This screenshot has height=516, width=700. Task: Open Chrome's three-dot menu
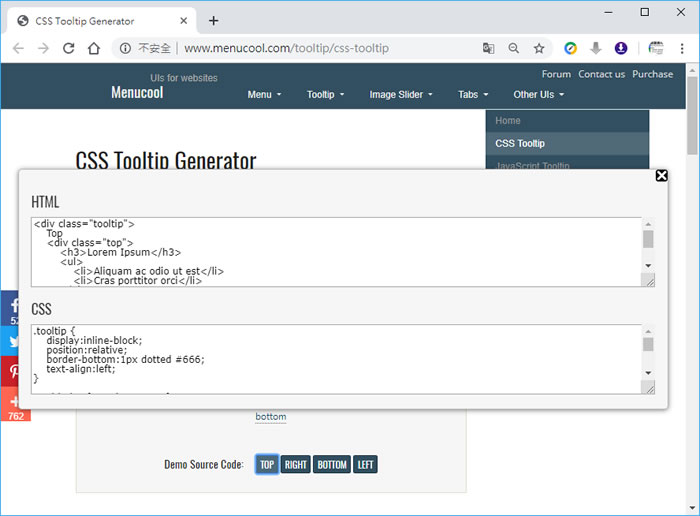coord(682,48)
